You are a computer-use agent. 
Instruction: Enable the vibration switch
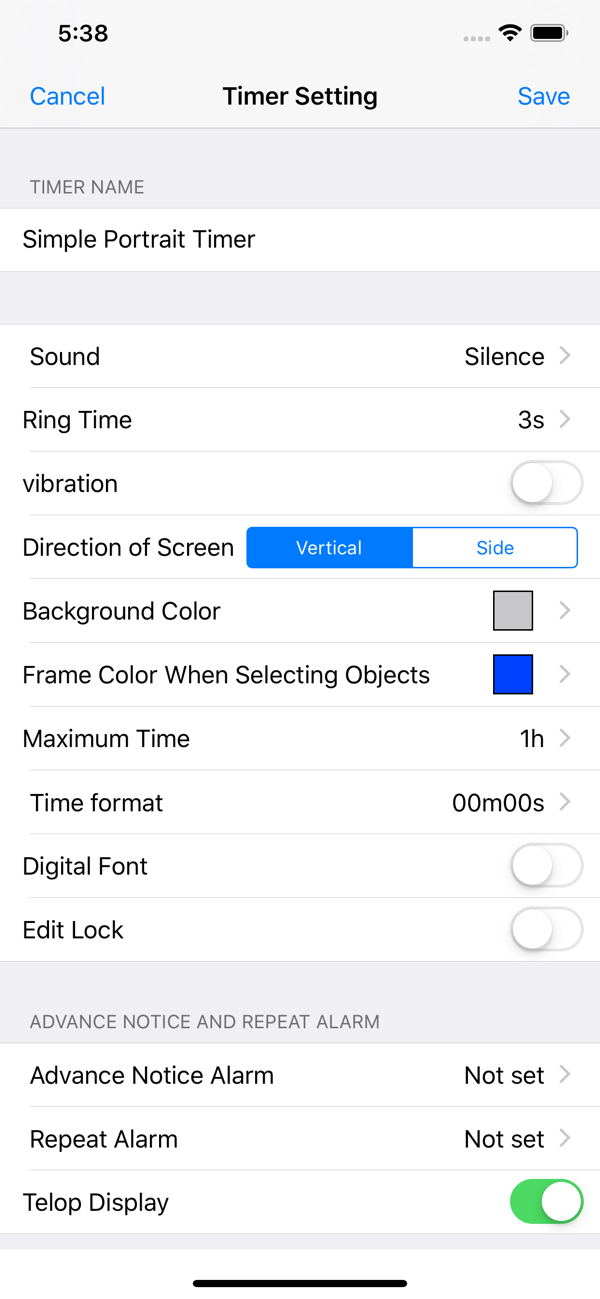pyautogui.click(x=546, y=484)
